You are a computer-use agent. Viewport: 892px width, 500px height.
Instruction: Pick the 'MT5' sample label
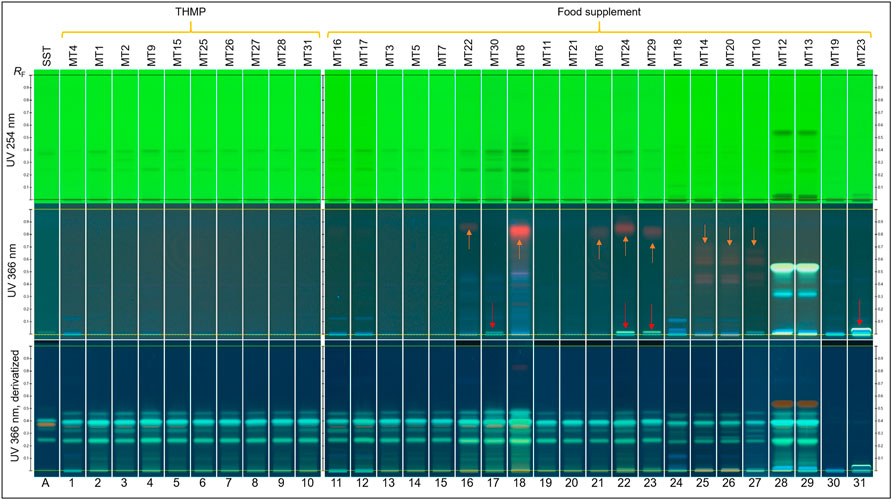point(416,56)
